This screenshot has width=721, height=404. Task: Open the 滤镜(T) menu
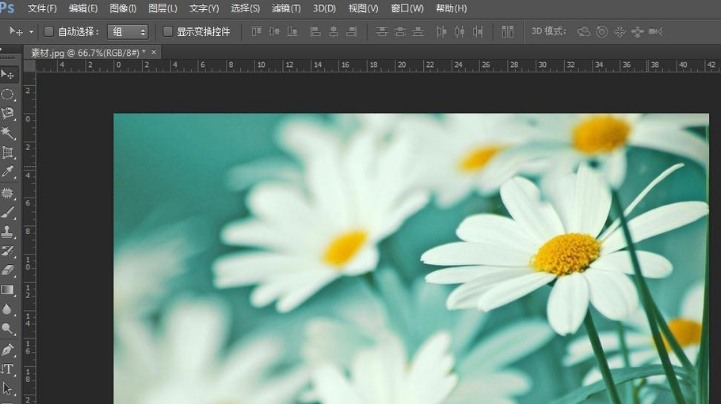click(286, 8)
